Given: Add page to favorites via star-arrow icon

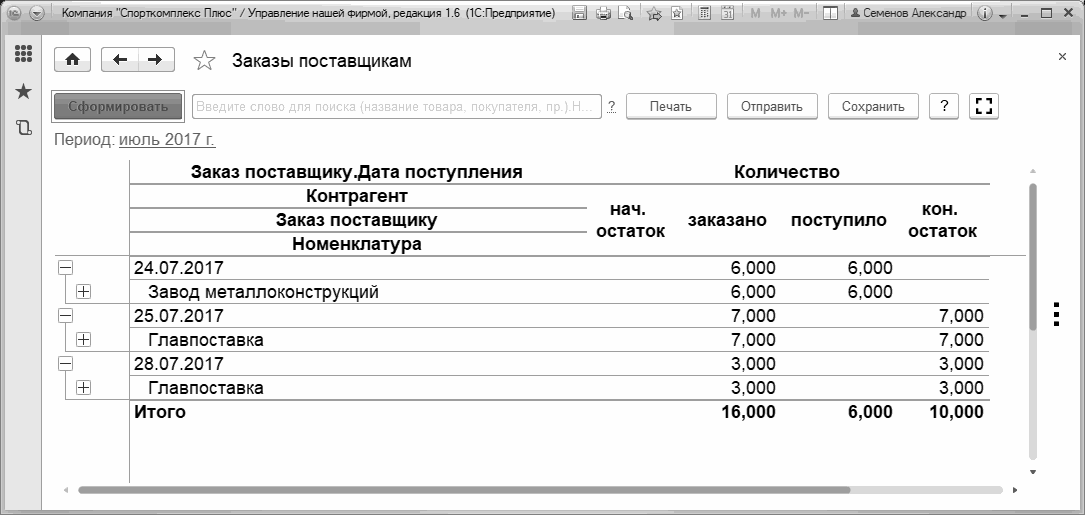Looking at the screenshot, I should 654,13.
